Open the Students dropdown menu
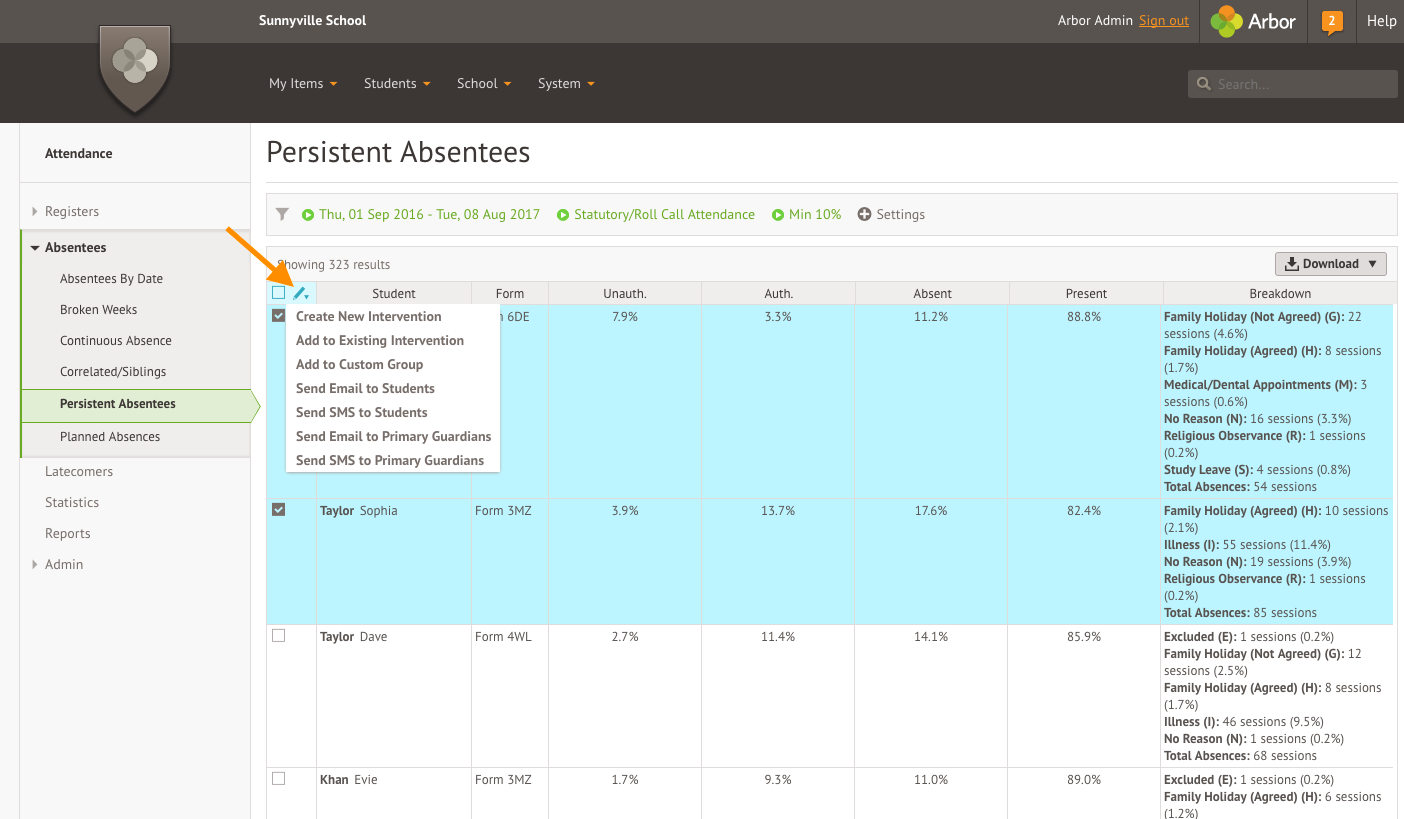The height and width of the screenshot is (819, 1404). pyautogui.click(x=397, y=84)
